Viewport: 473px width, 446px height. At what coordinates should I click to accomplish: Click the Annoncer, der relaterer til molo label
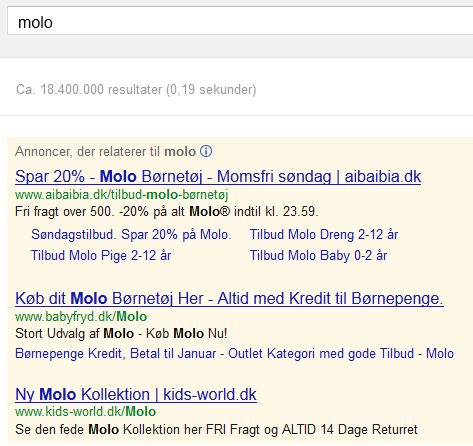pyautogui.click(x=105, y=152)
